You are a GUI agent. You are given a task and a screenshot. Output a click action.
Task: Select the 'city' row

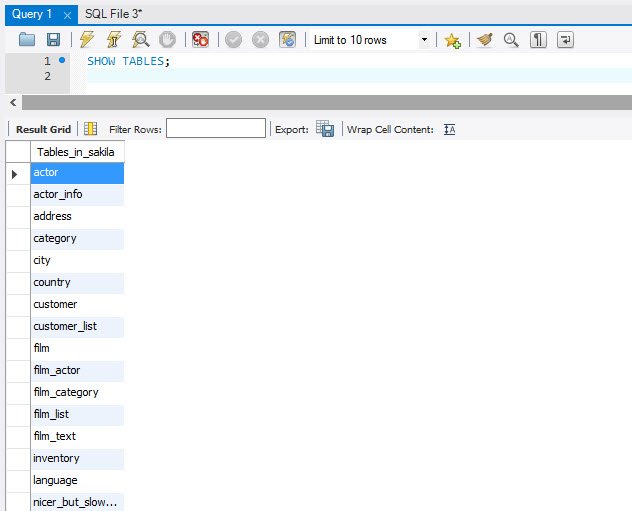(x=77, y=261)
